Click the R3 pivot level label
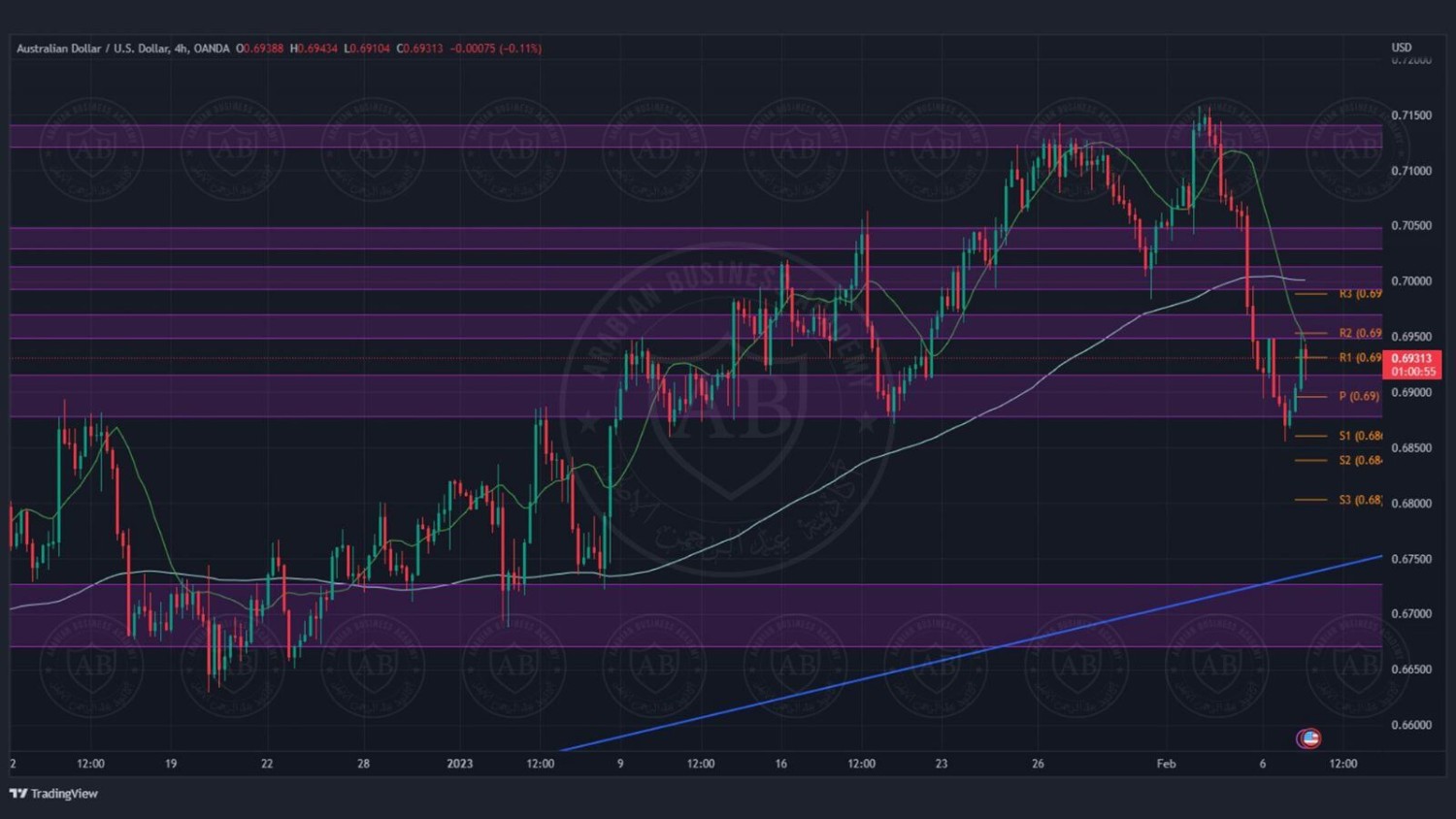 1359,293
